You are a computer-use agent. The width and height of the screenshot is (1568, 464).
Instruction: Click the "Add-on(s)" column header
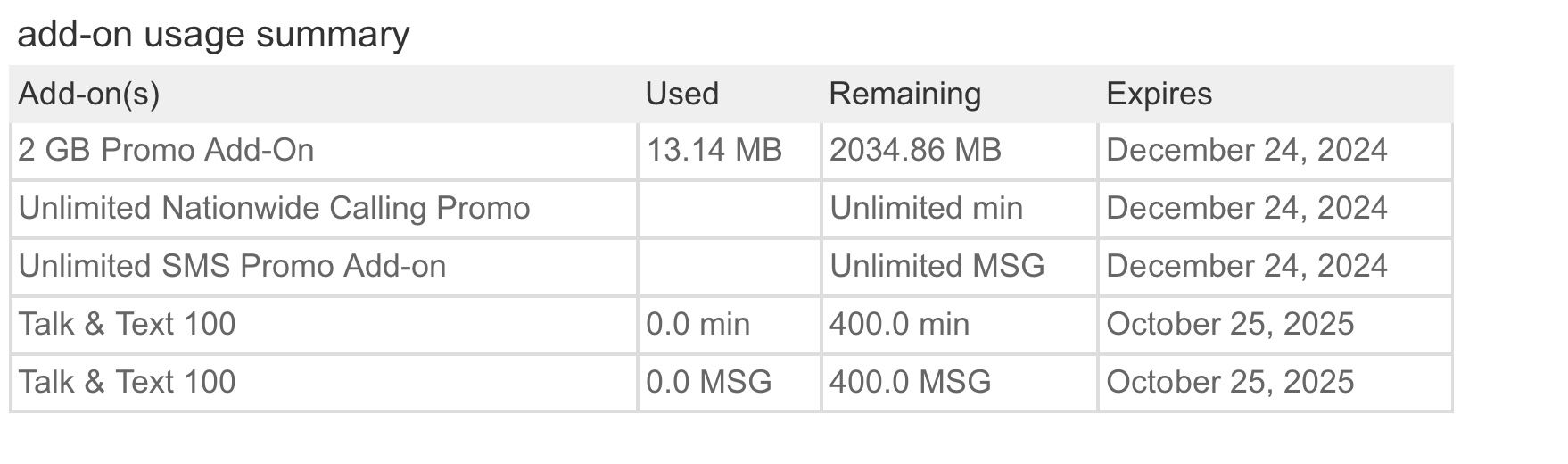pos(88,94)
